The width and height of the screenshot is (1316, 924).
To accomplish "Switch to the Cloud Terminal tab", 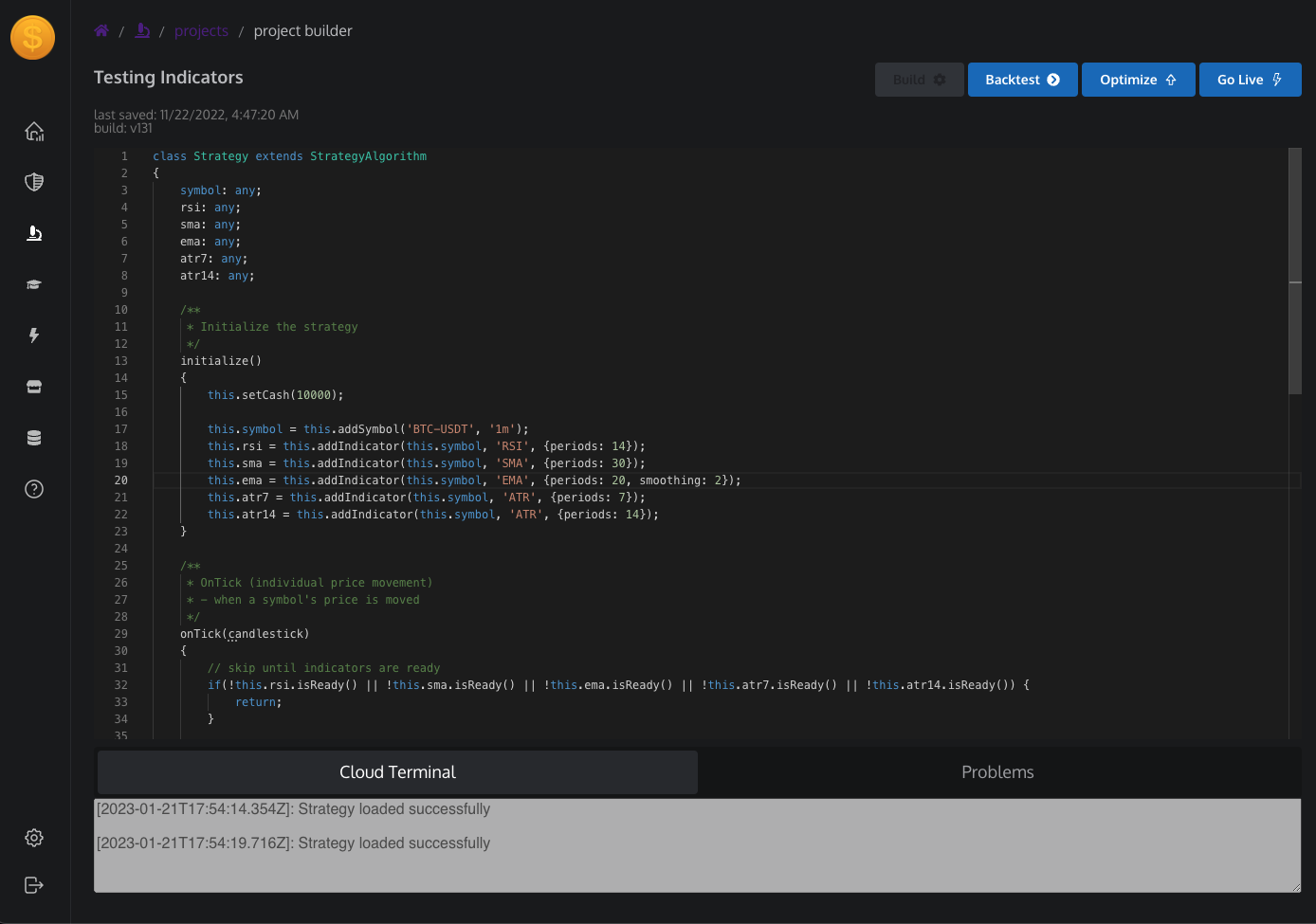I will pos(397,772).
